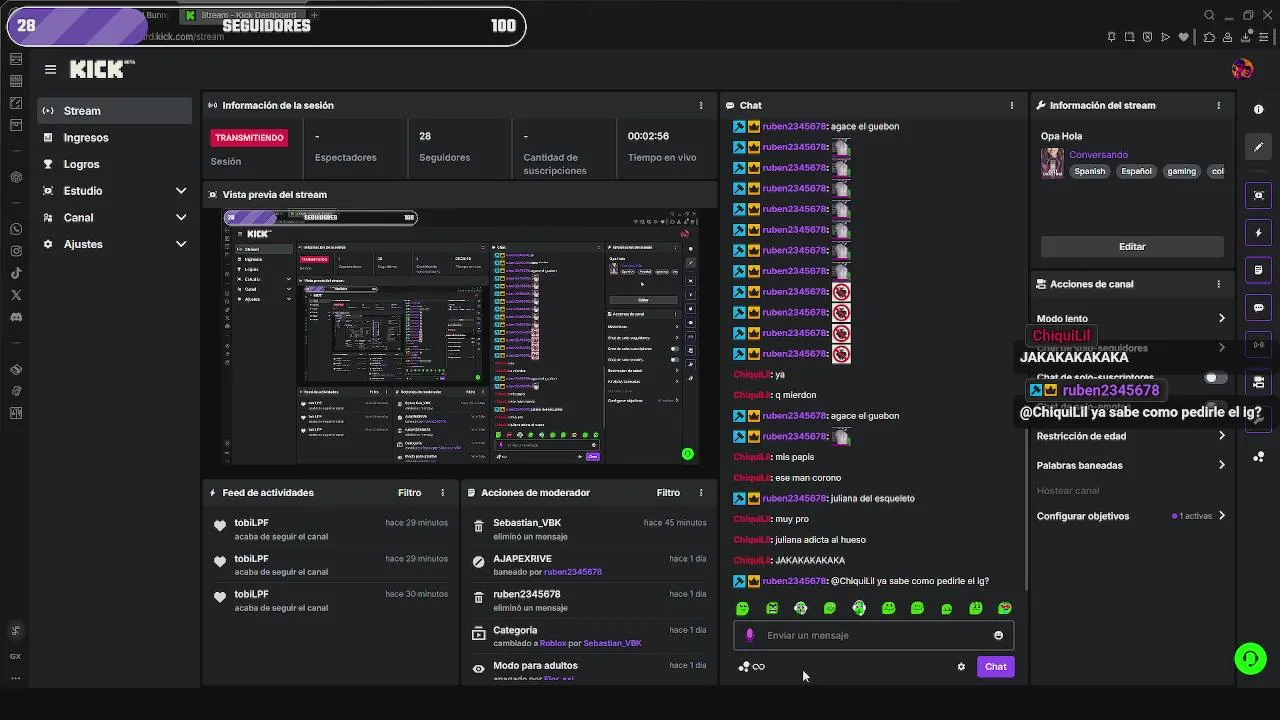
Task: Open X (Twitter) in the browser sidebar
Action: pyautogui.click(x=16, y=295)
